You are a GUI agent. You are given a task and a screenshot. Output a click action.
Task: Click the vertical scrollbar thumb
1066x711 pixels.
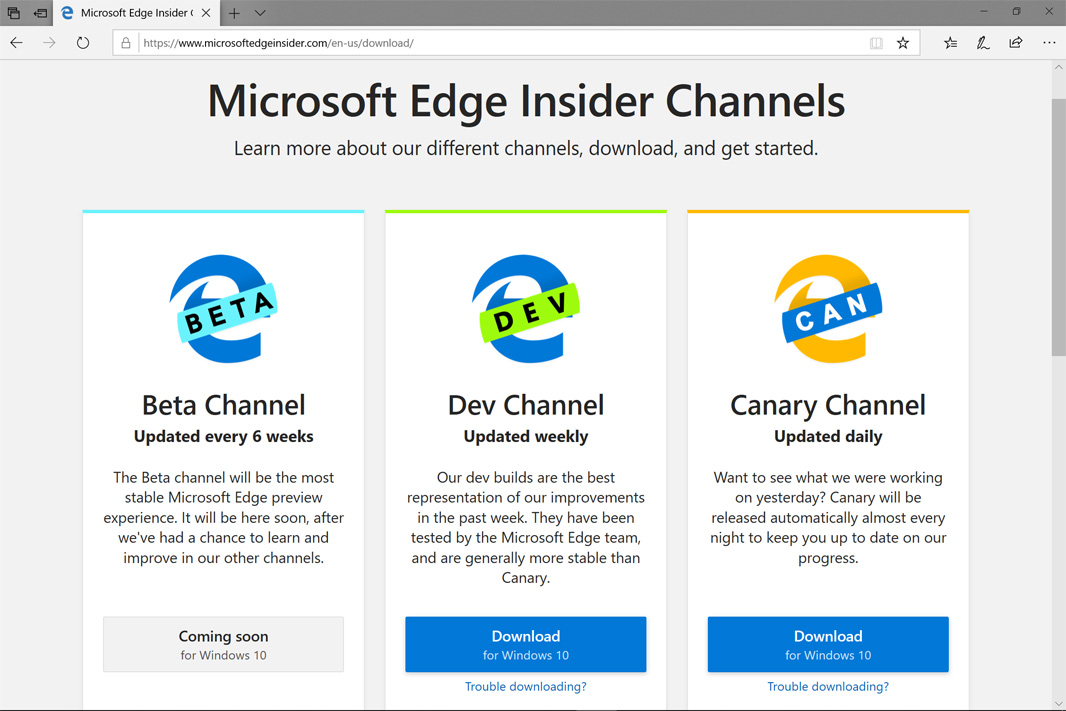coord(1058,227)
